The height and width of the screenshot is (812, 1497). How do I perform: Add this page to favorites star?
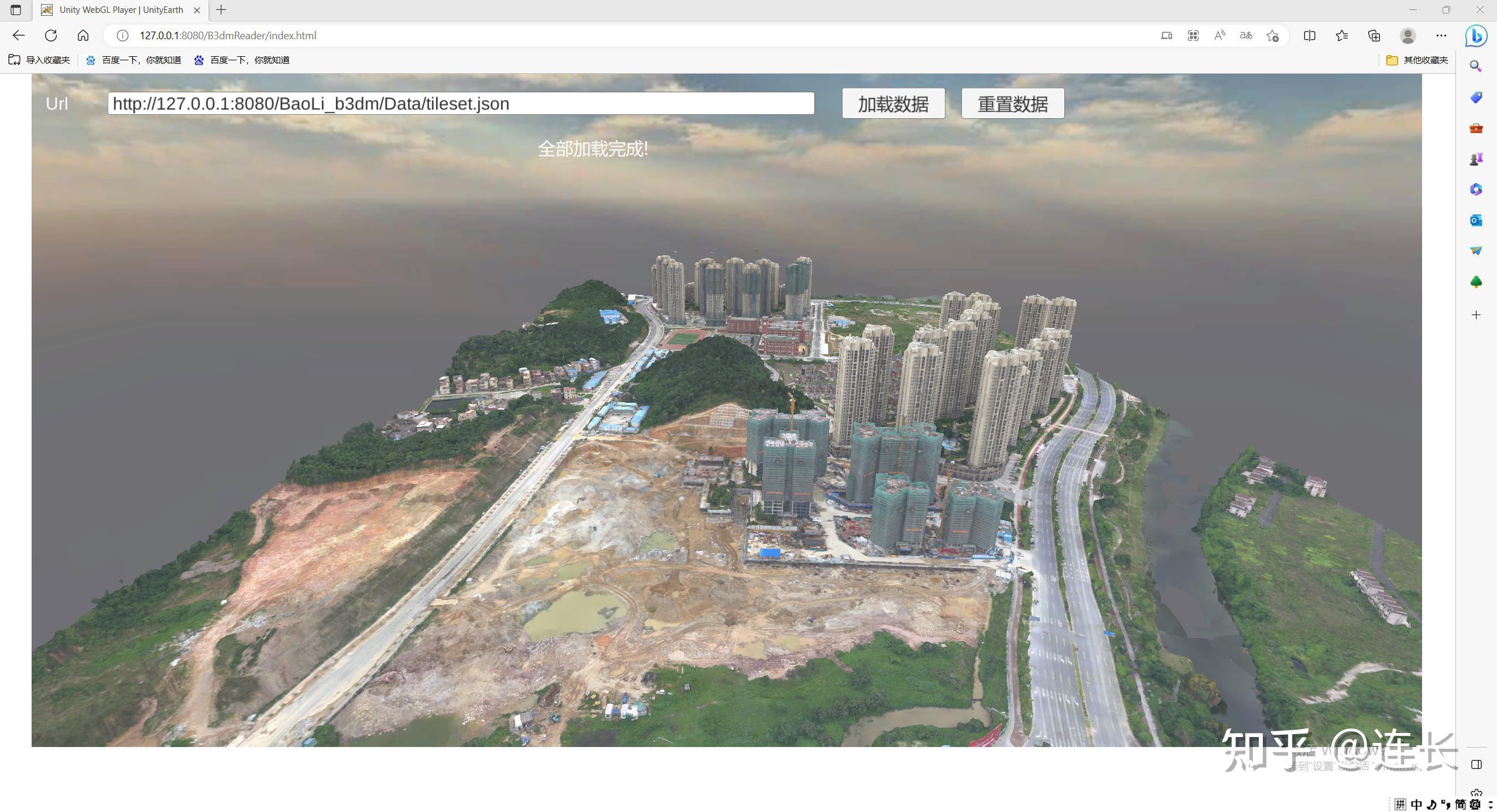click(x=1272, y=36)
